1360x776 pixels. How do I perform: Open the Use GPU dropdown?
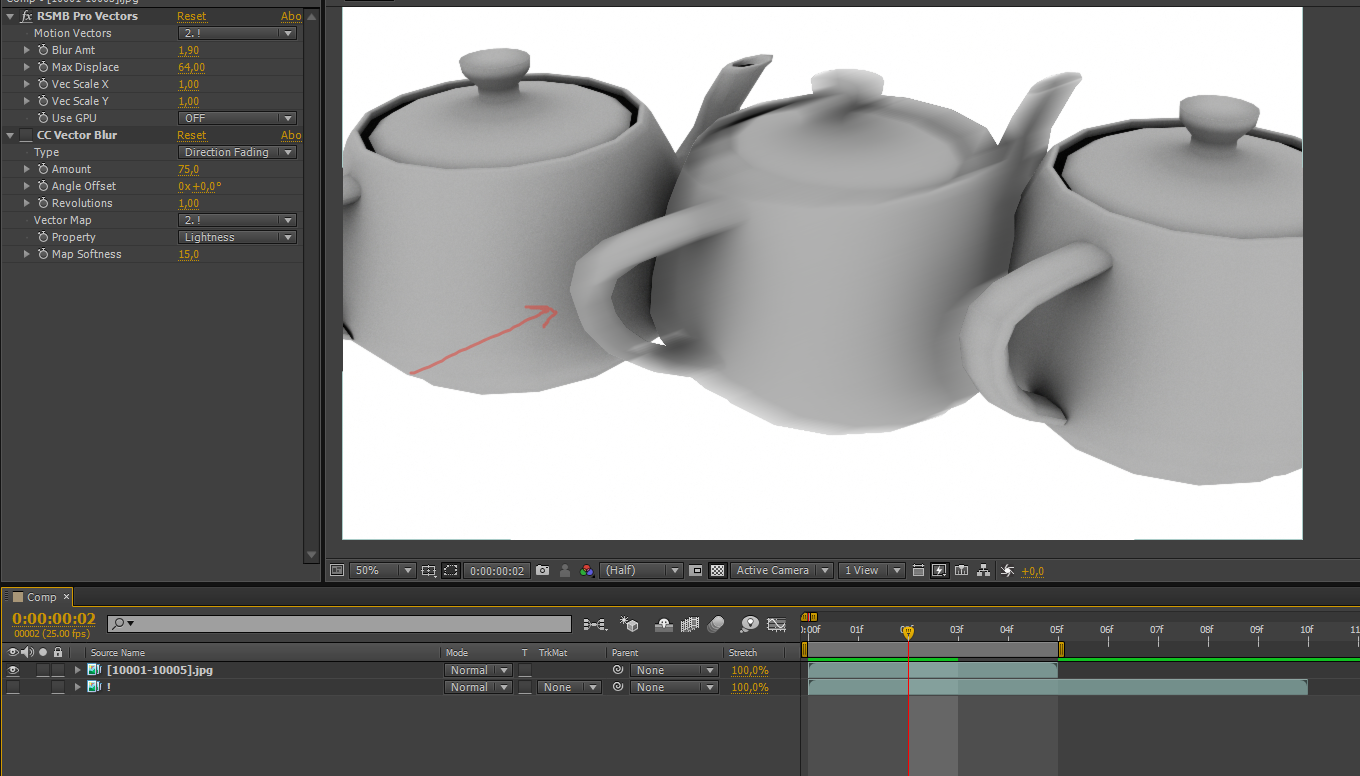click(x=237, y=118)
